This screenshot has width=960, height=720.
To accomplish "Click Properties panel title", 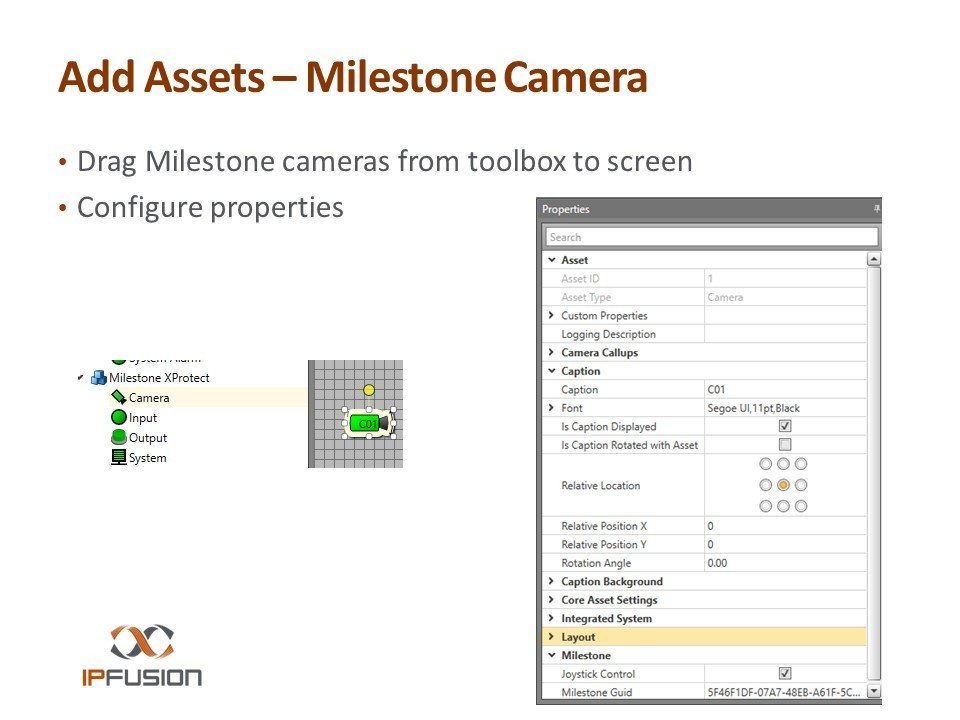I will coord(565,209).
